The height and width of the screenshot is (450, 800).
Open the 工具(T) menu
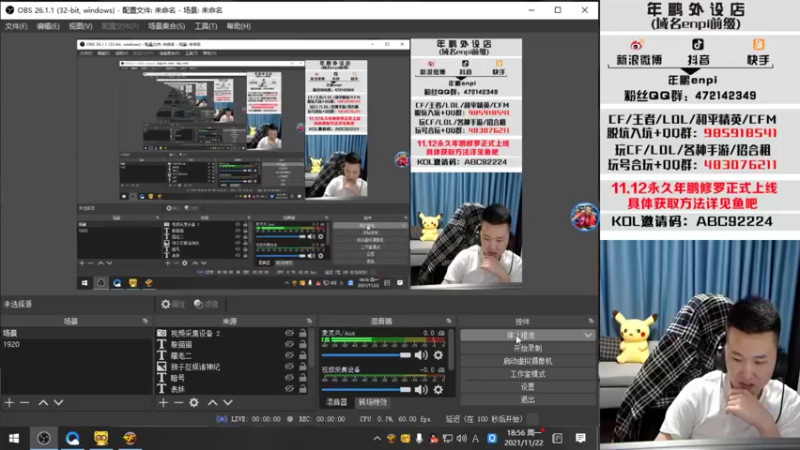pos(206,26)
